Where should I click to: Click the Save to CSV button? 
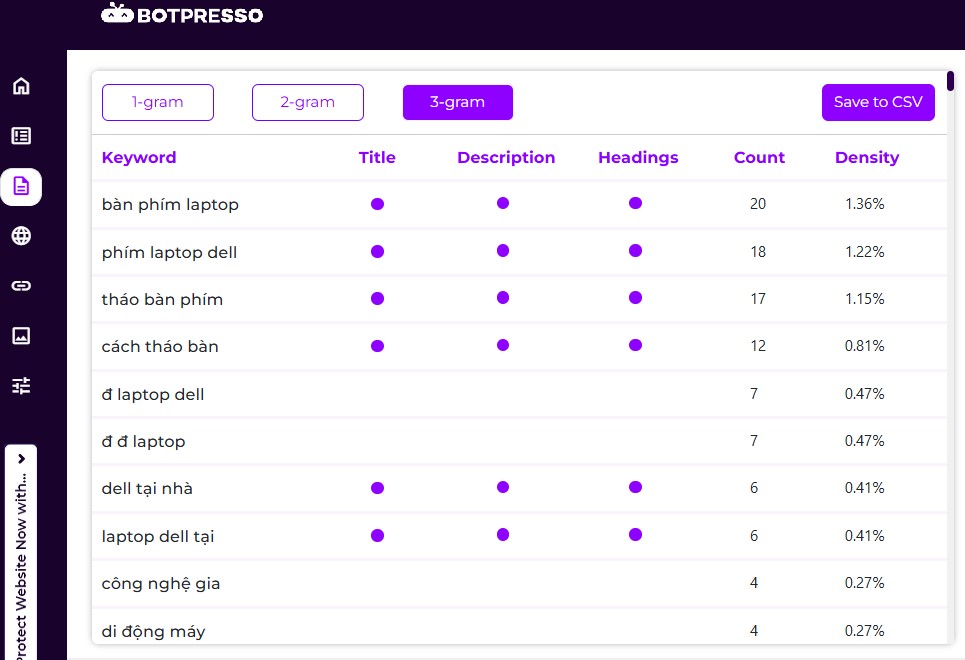click(878, 102)
